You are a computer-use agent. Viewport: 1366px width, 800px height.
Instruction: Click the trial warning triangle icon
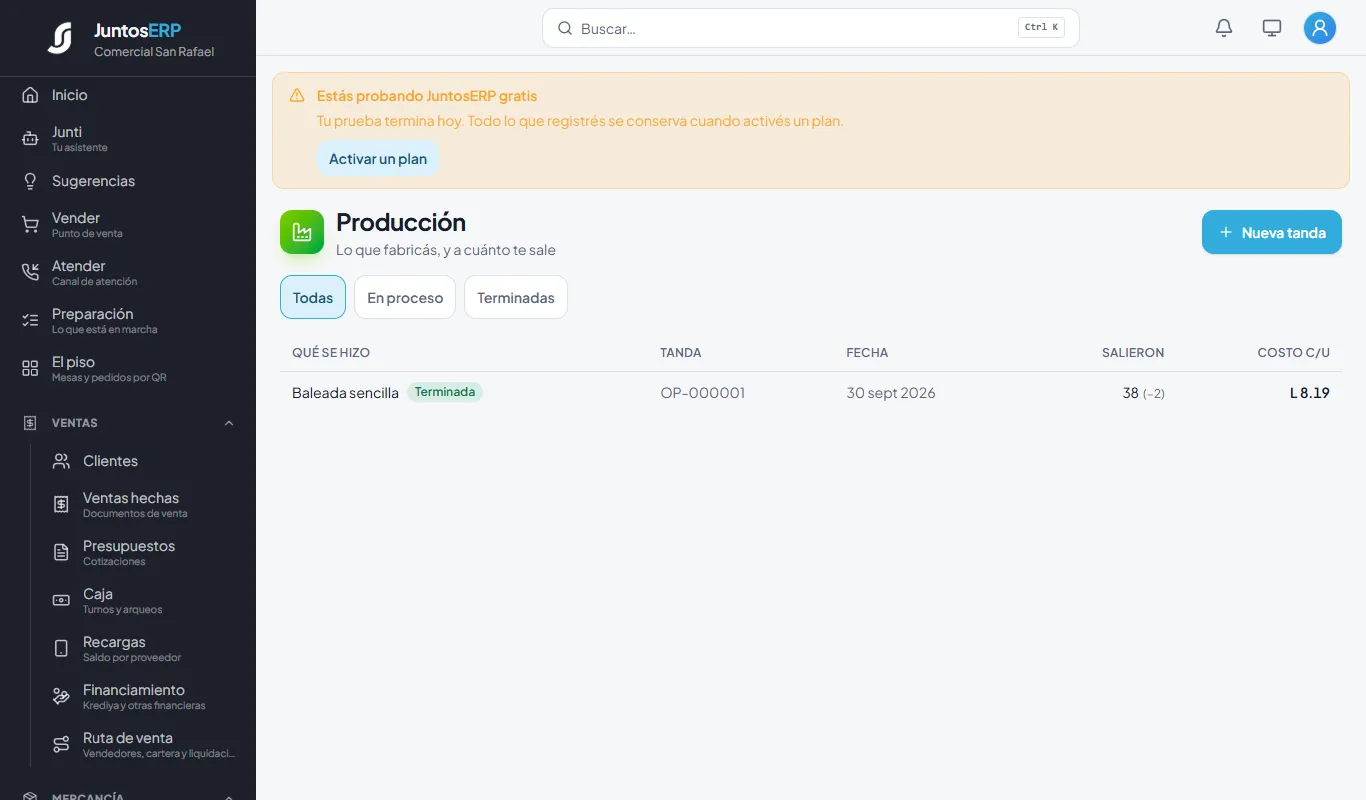297,96
